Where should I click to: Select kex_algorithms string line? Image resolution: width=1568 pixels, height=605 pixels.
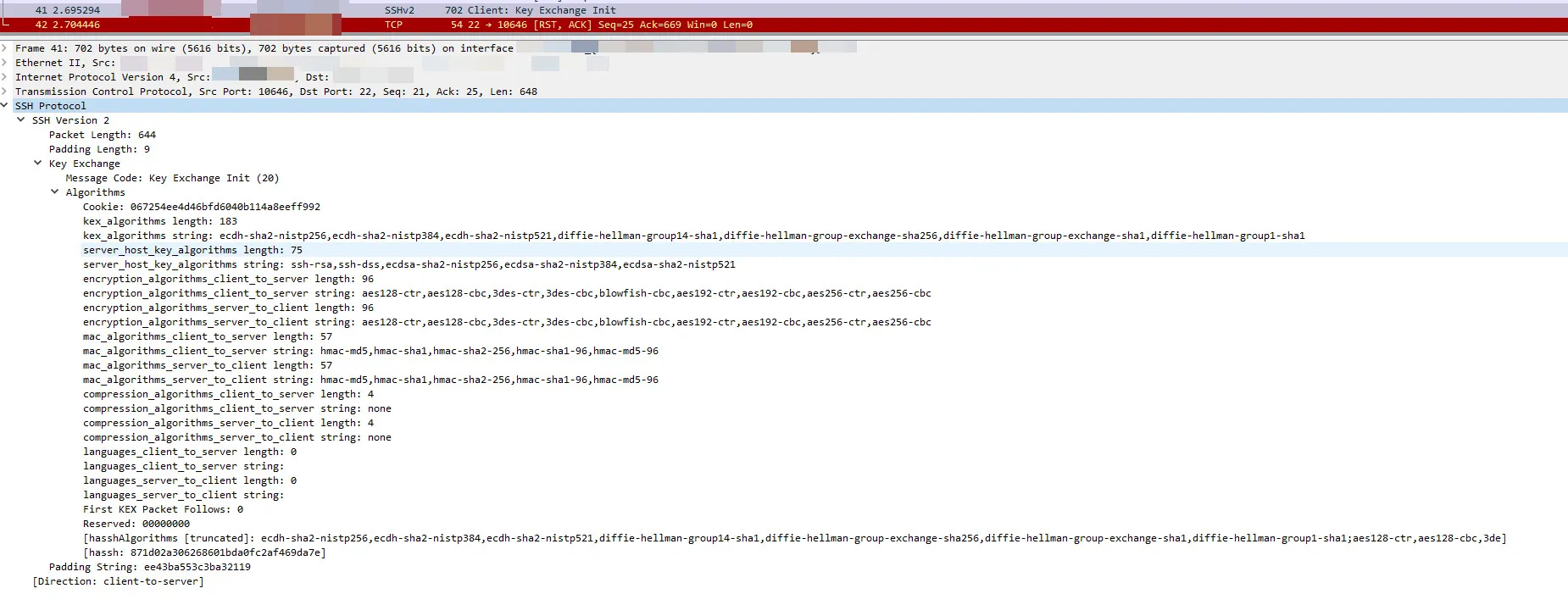[693, 236]
